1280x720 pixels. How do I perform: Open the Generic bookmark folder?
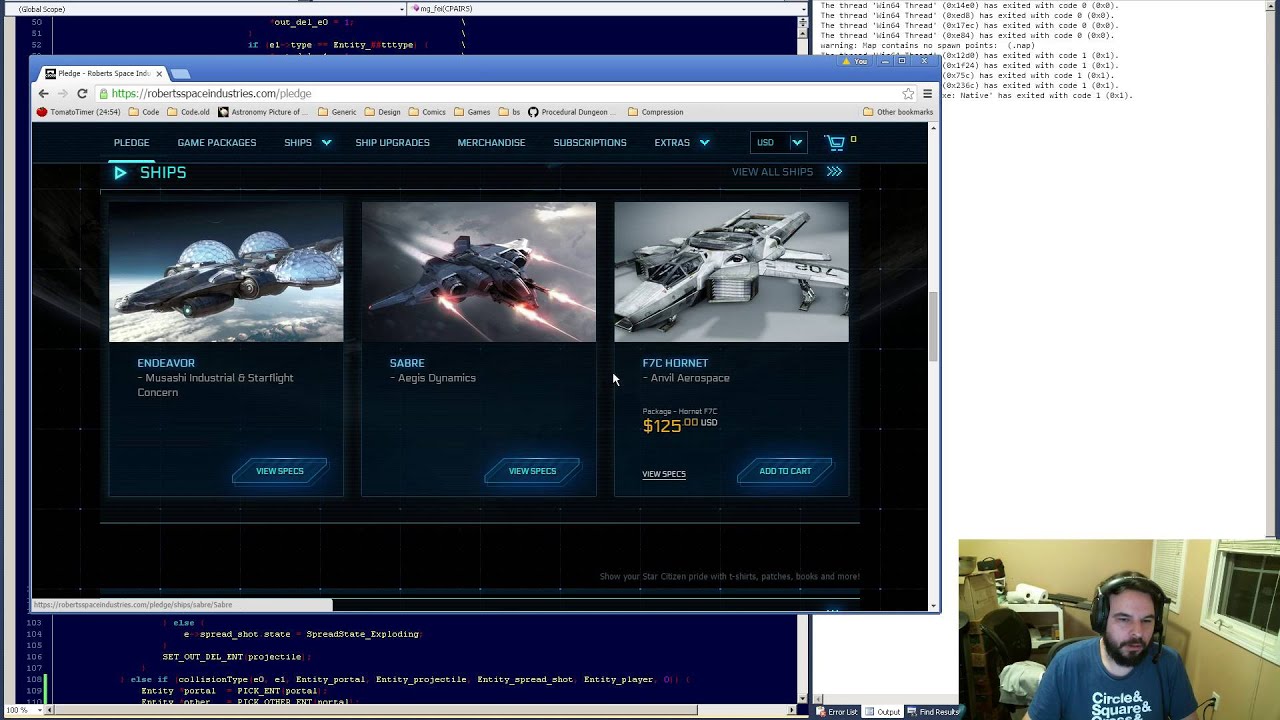[x=337, y=112]
